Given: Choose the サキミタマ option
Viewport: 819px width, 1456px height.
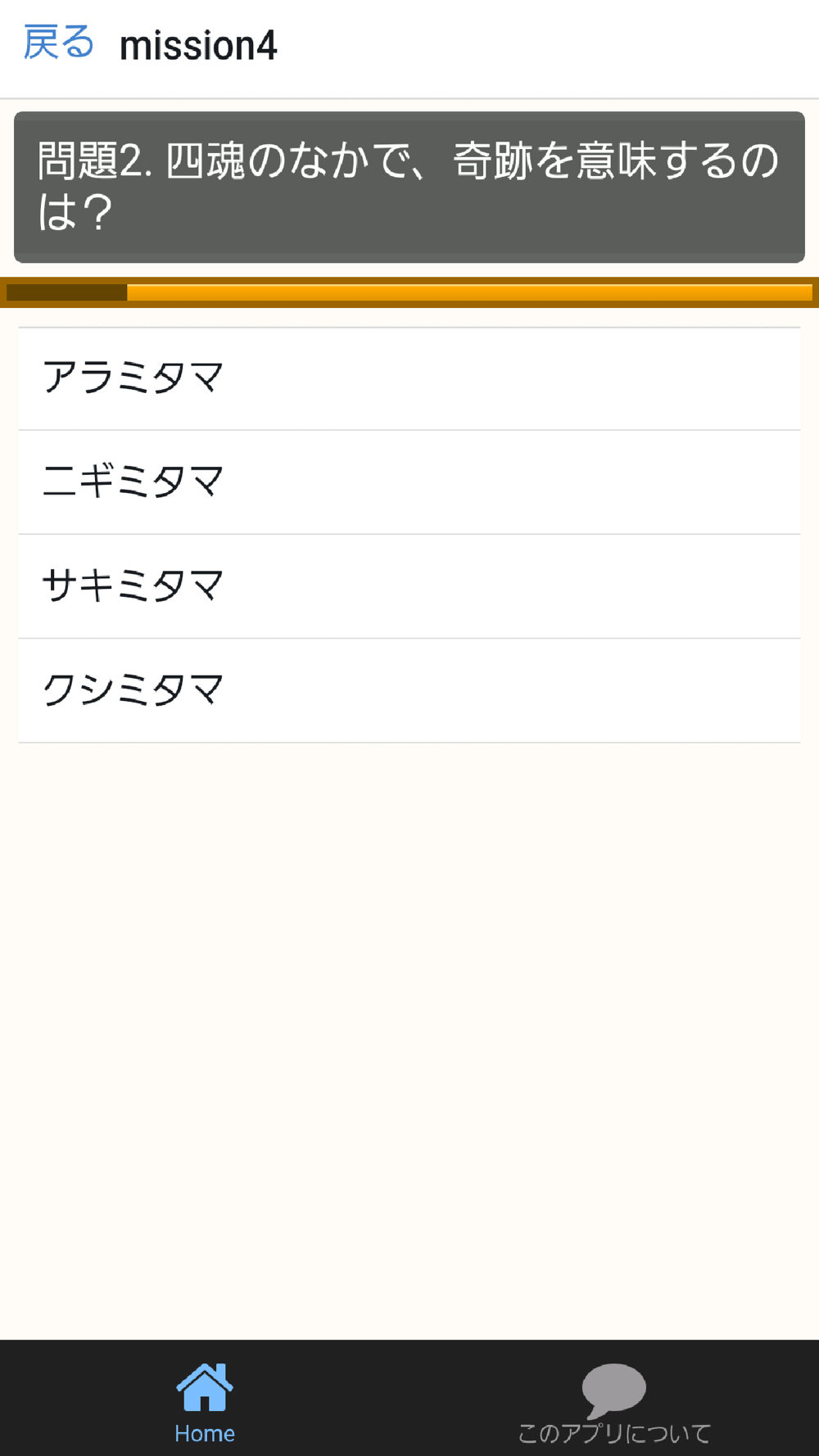Looking at the screenshot, I should coord(409,586).
